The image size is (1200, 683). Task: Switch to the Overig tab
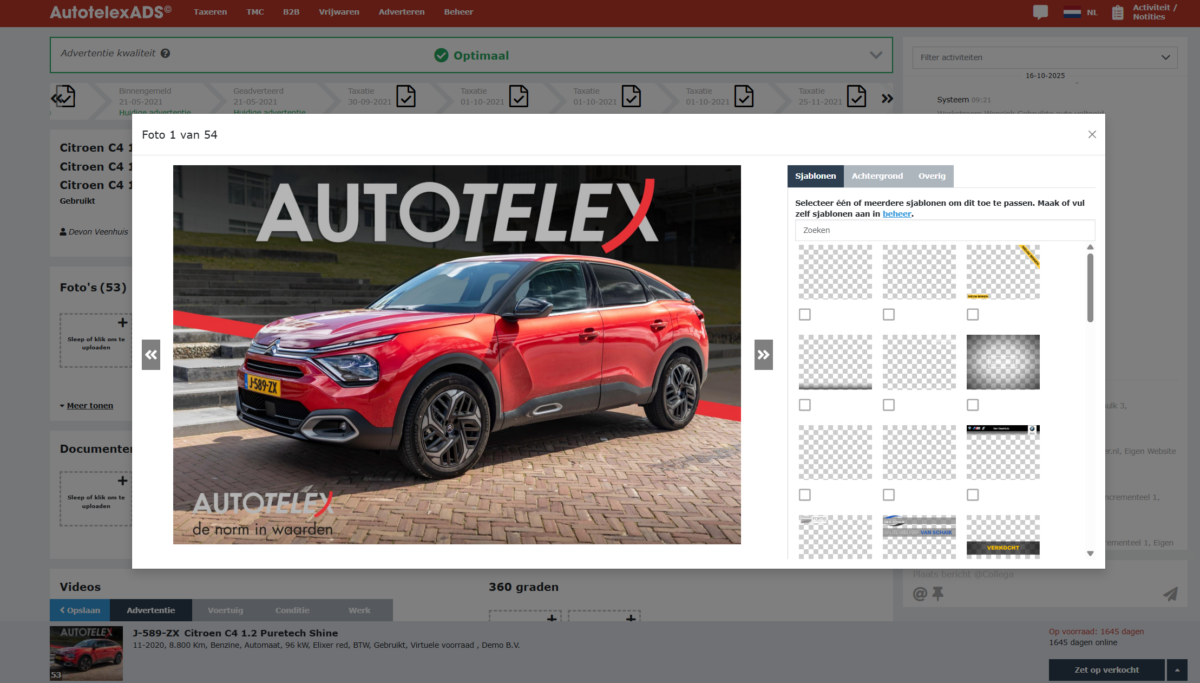(x=932, y=176)
